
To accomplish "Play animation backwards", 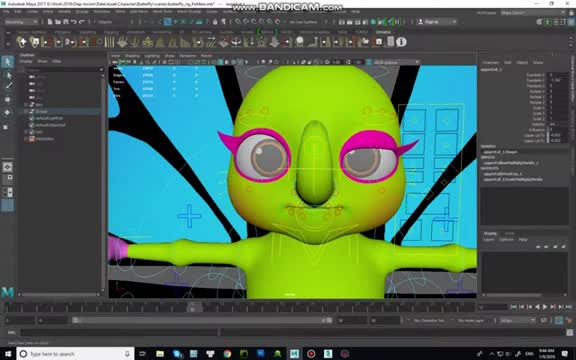I will coord(537,307).
